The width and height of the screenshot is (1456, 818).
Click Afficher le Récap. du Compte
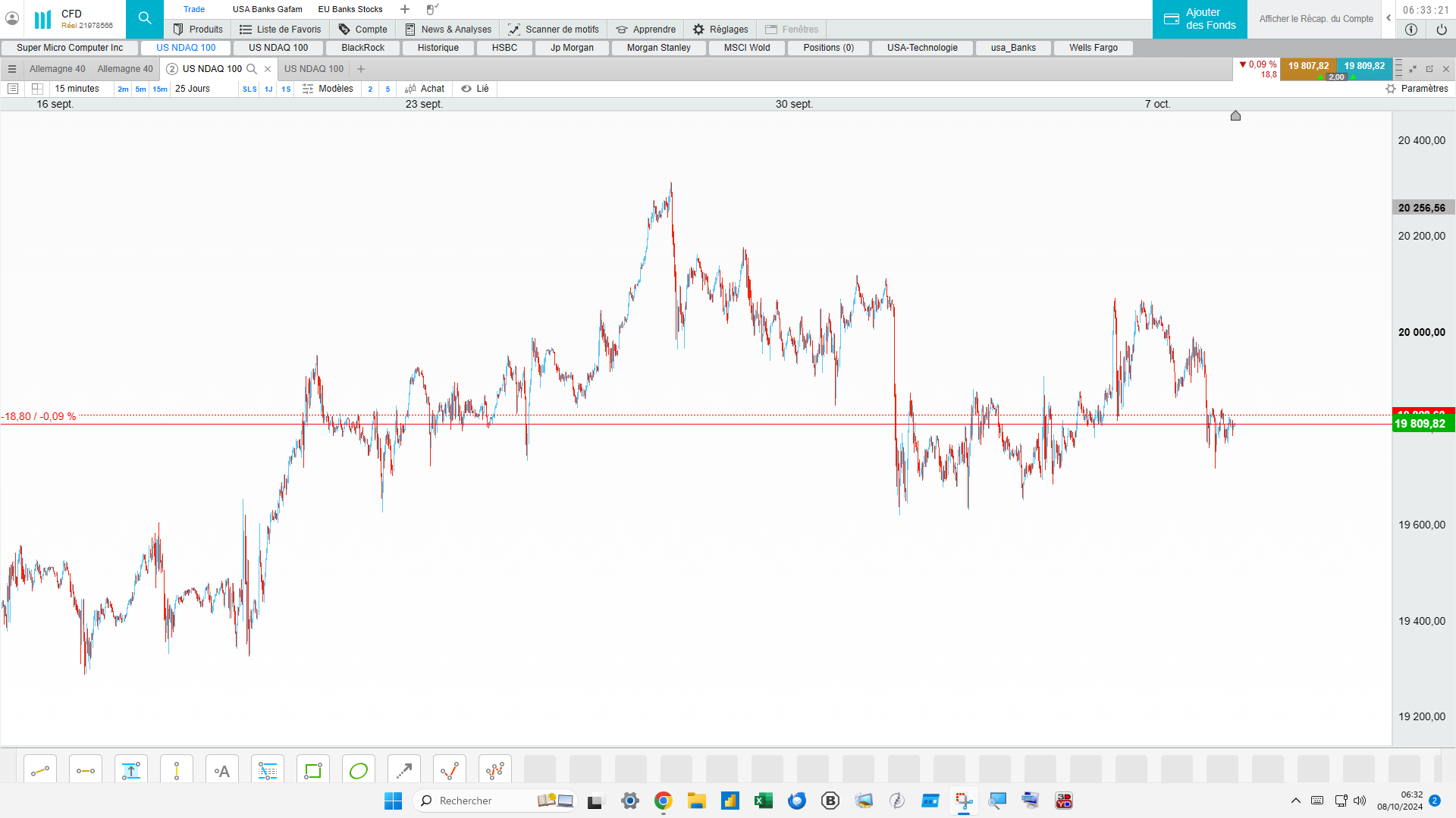coord(1316,19)
